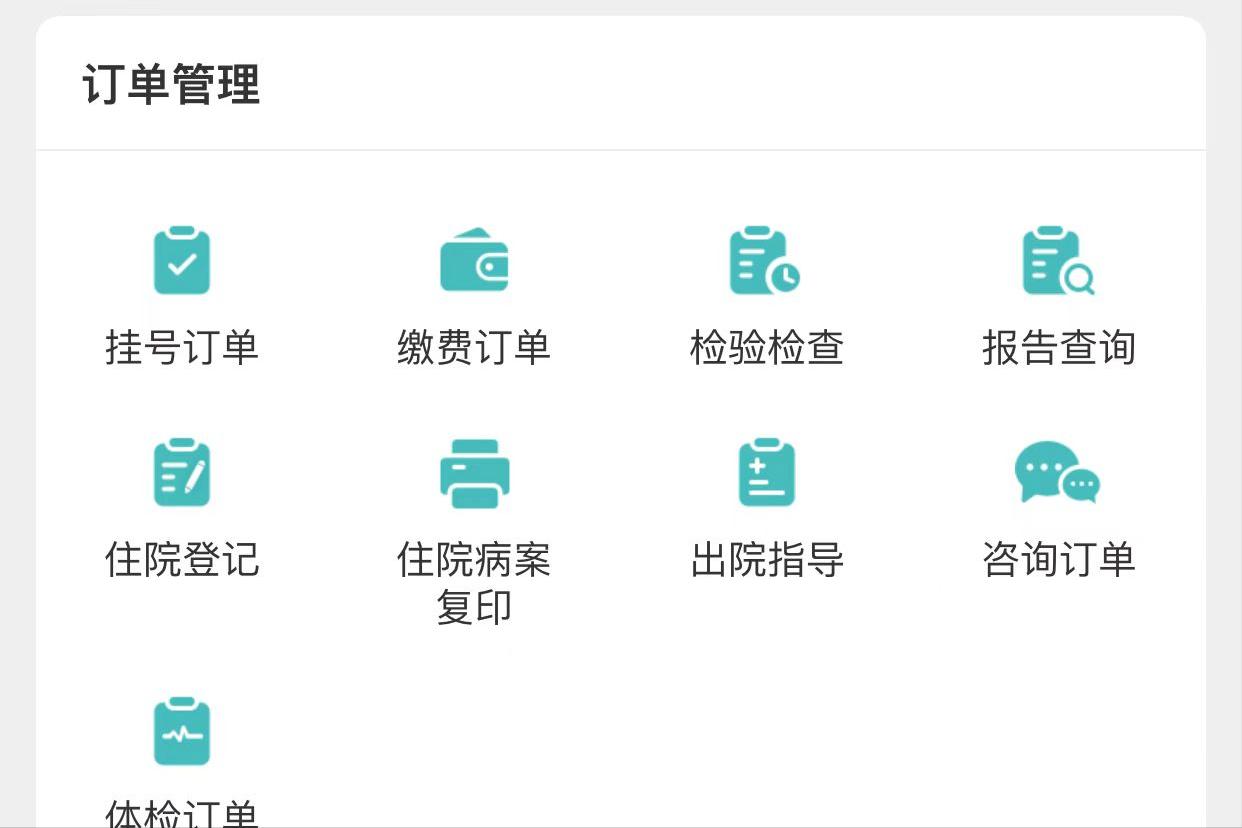Open 出院指导 using the medical clipboard icon
Image resolution: width=1242 pixels, height=828 pixels.
click(x=765, y=473)
